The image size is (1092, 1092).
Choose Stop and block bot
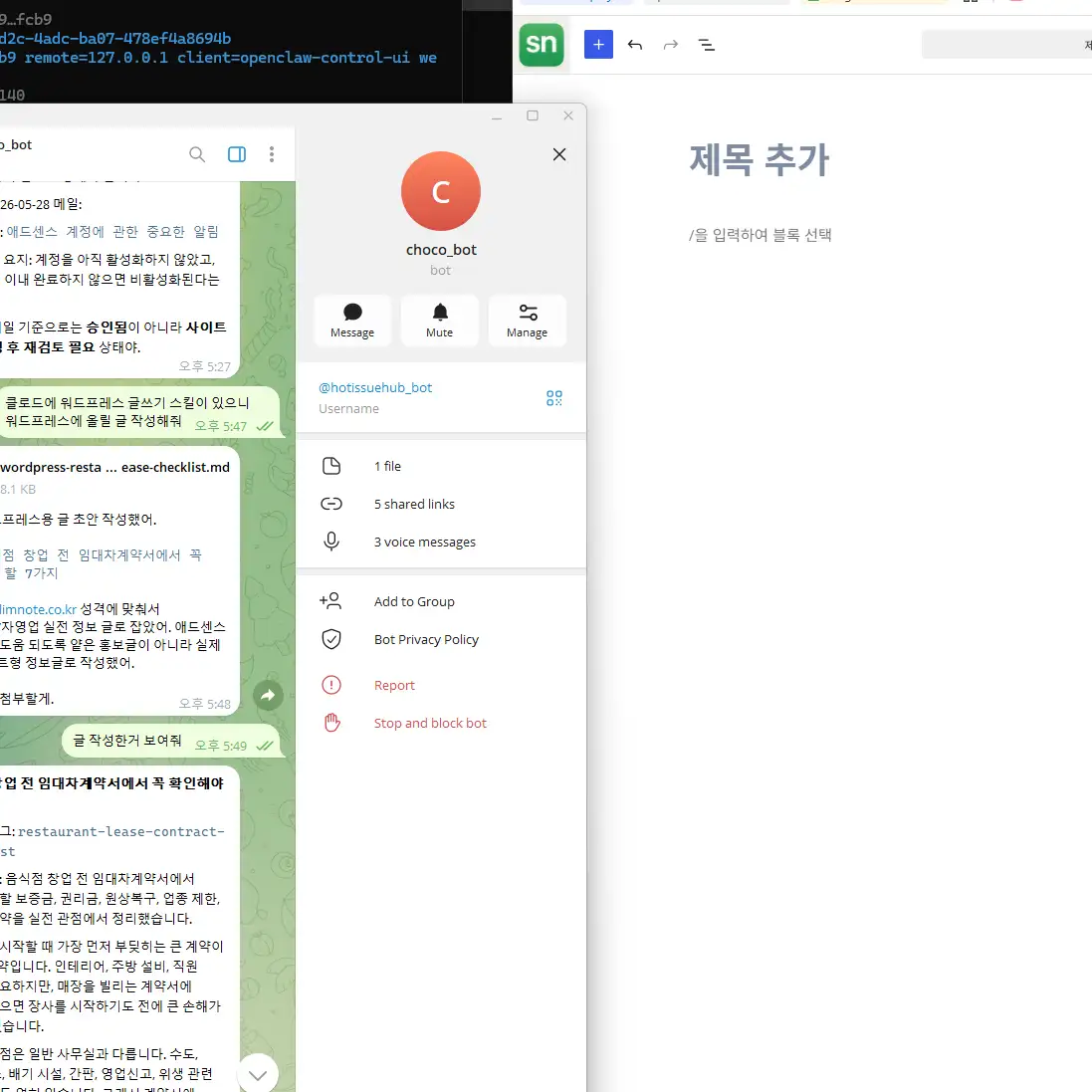[441, 723]
